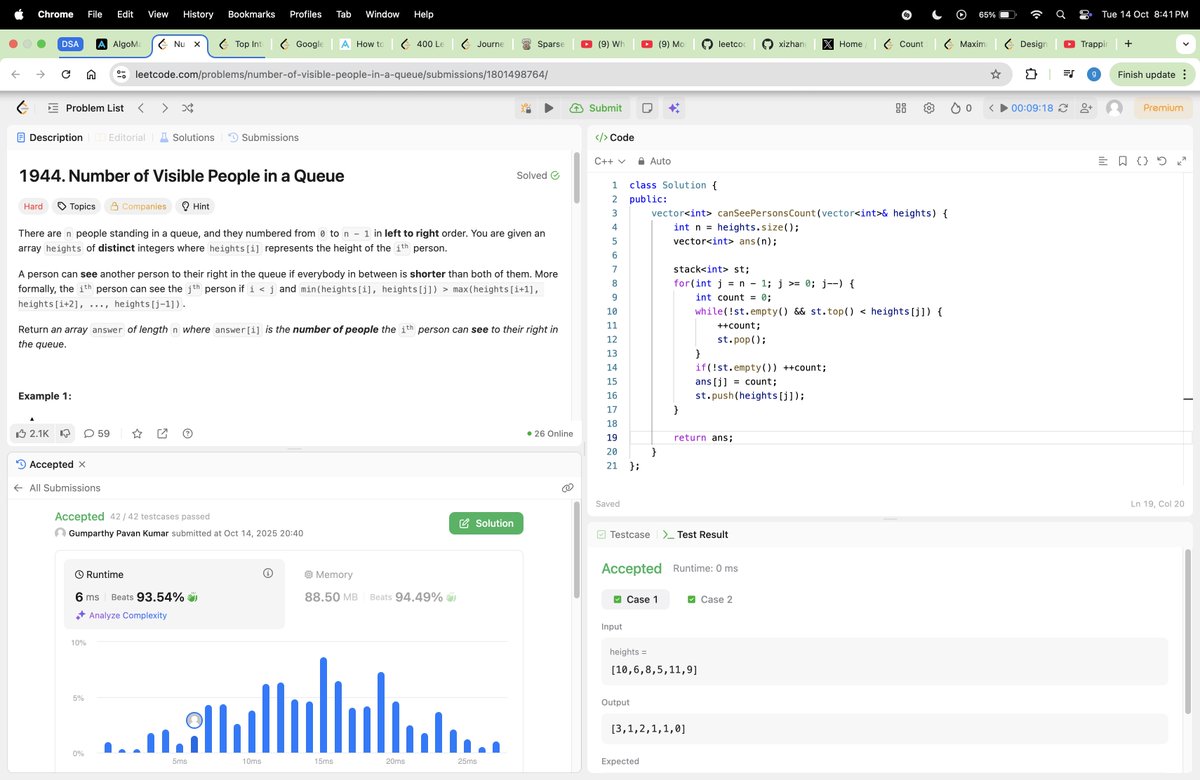This screenshot has height=780, width=1200.
Task: Reload the page
Action: (x=66, y=75)
